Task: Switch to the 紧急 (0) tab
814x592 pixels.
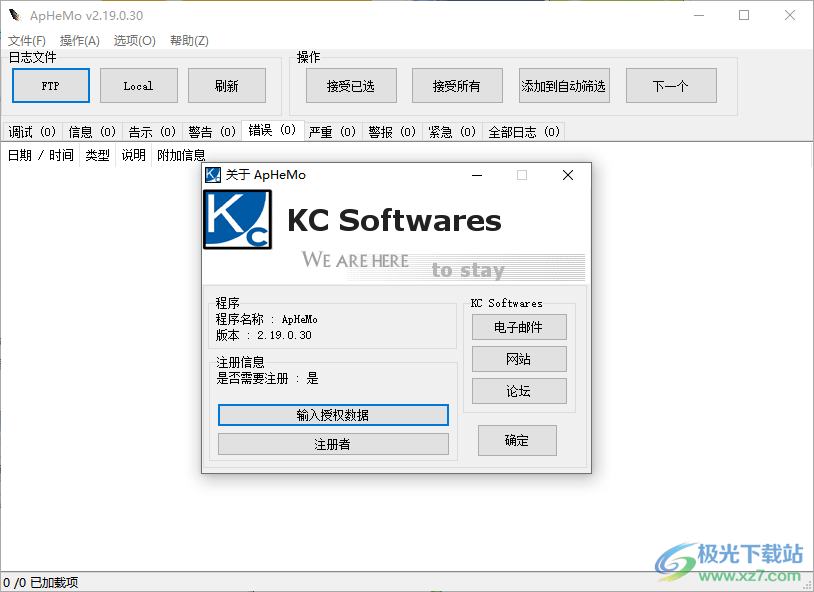Action: (x=452, y=132)
